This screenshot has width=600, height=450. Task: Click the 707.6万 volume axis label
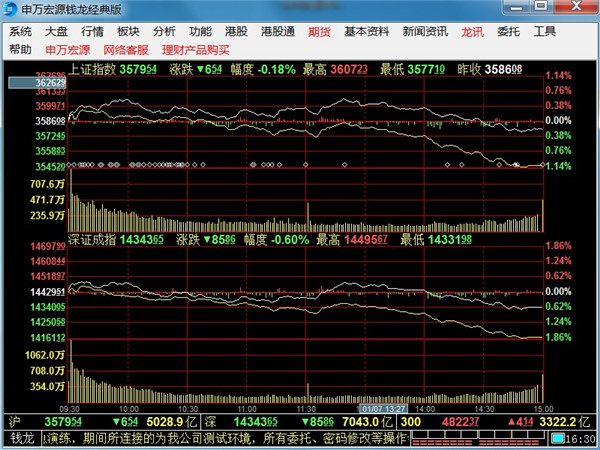point(47,184)
